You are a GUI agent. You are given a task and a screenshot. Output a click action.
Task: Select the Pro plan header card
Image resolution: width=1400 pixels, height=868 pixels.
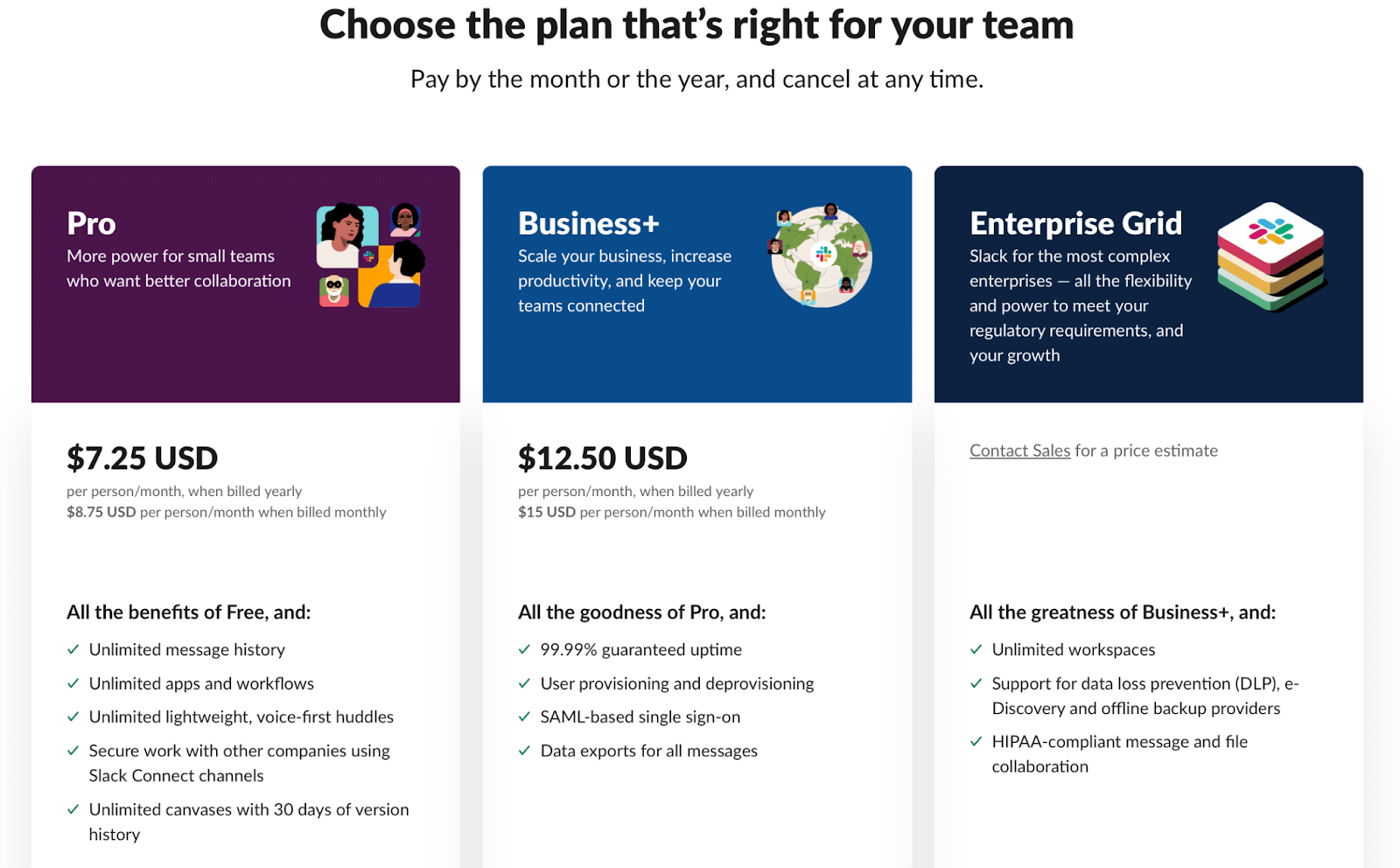click(246, 284)
